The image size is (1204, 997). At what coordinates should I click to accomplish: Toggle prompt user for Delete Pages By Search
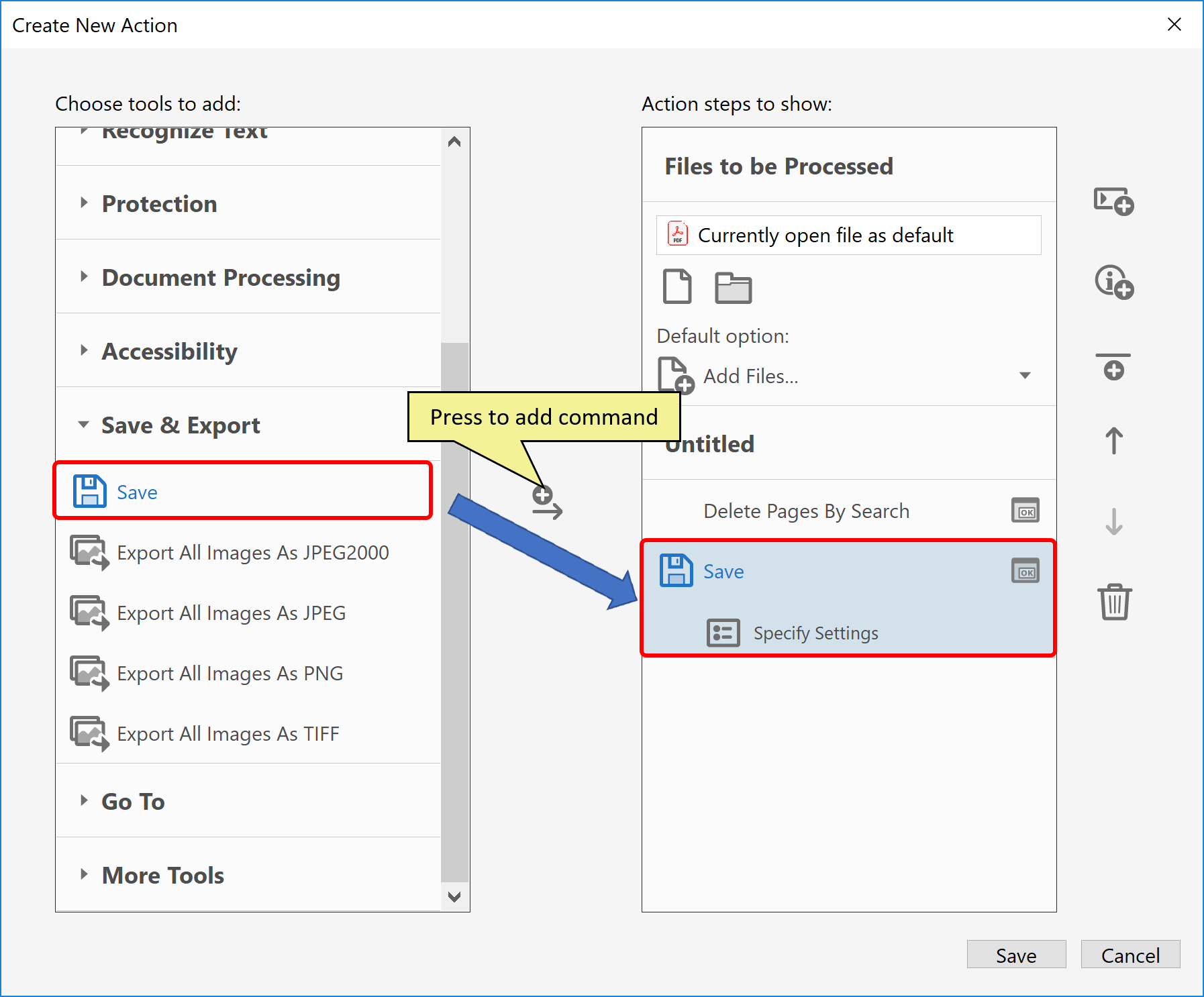(x=1025, y=510)
